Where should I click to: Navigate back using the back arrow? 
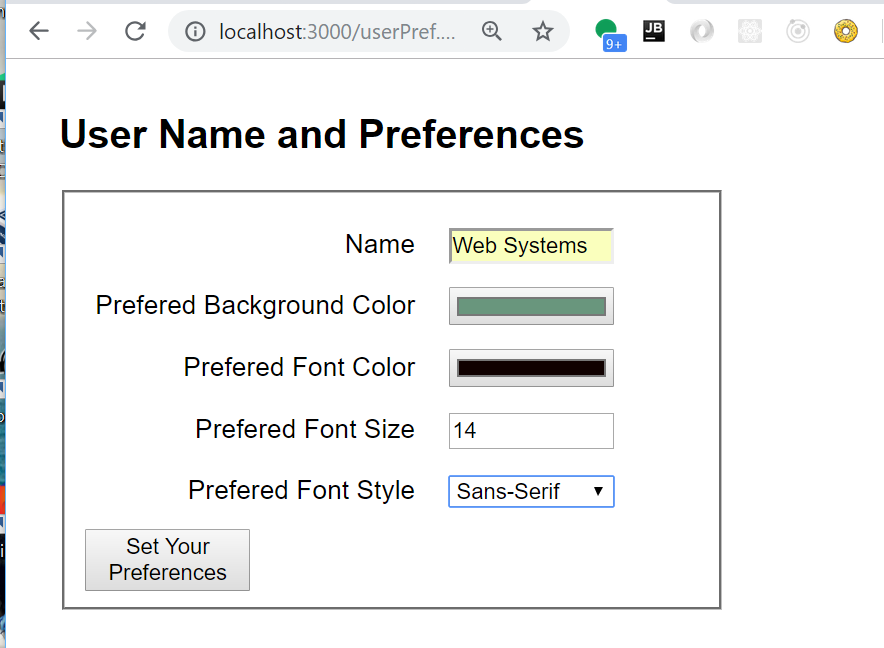pyautogui.click(x=38, y=31)
